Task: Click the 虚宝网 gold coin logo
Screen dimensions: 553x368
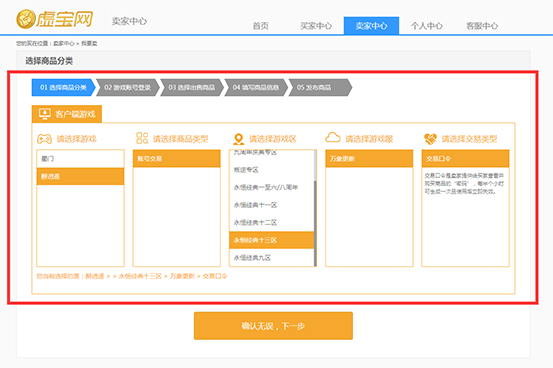Action: coord(26,19)
